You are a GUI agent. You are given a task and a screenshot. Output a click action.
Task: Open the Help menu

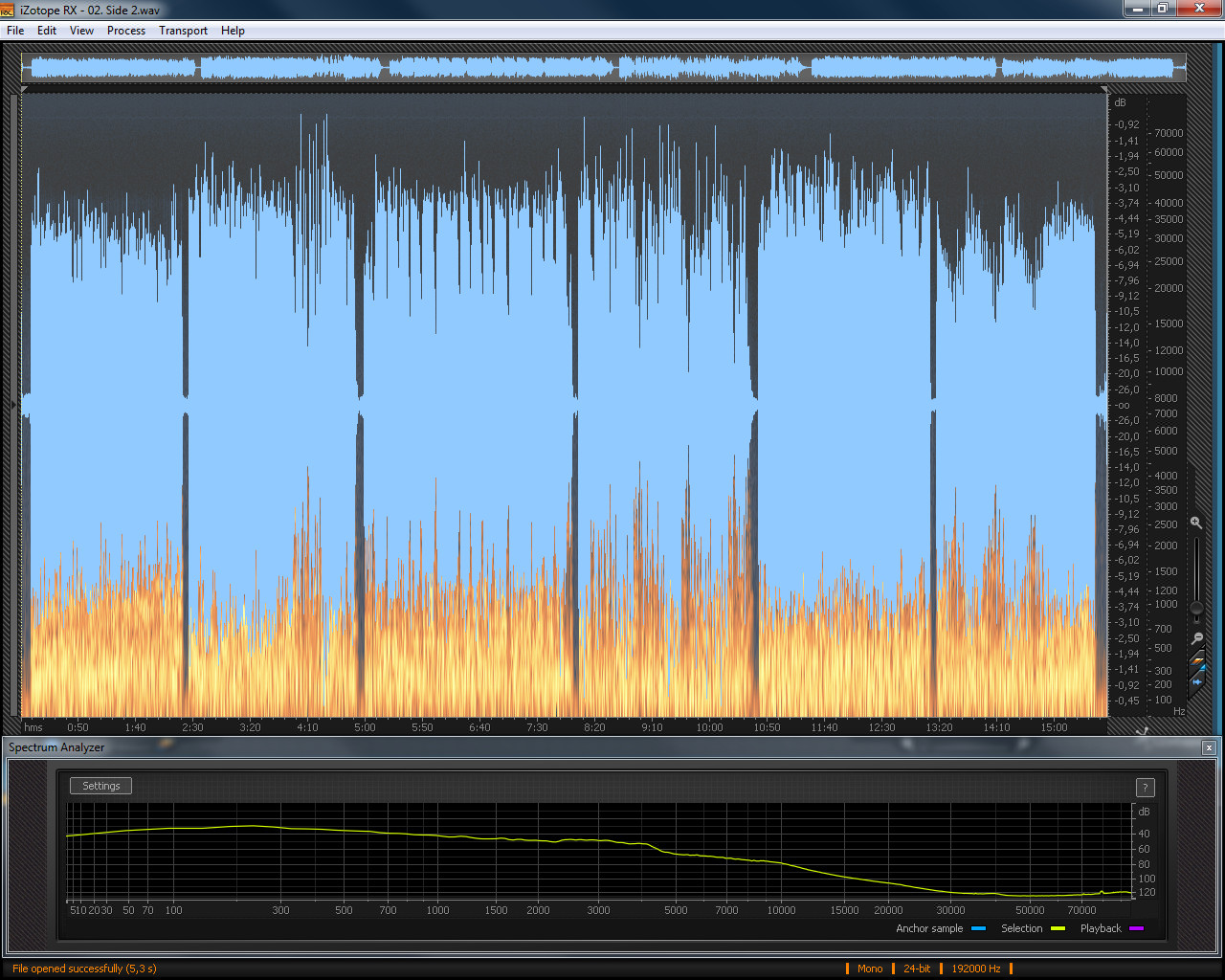[x=233, y=31]
